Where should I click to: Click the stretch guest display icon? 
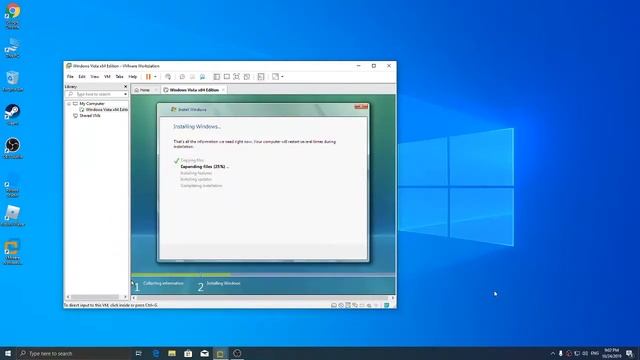(276, 77)
